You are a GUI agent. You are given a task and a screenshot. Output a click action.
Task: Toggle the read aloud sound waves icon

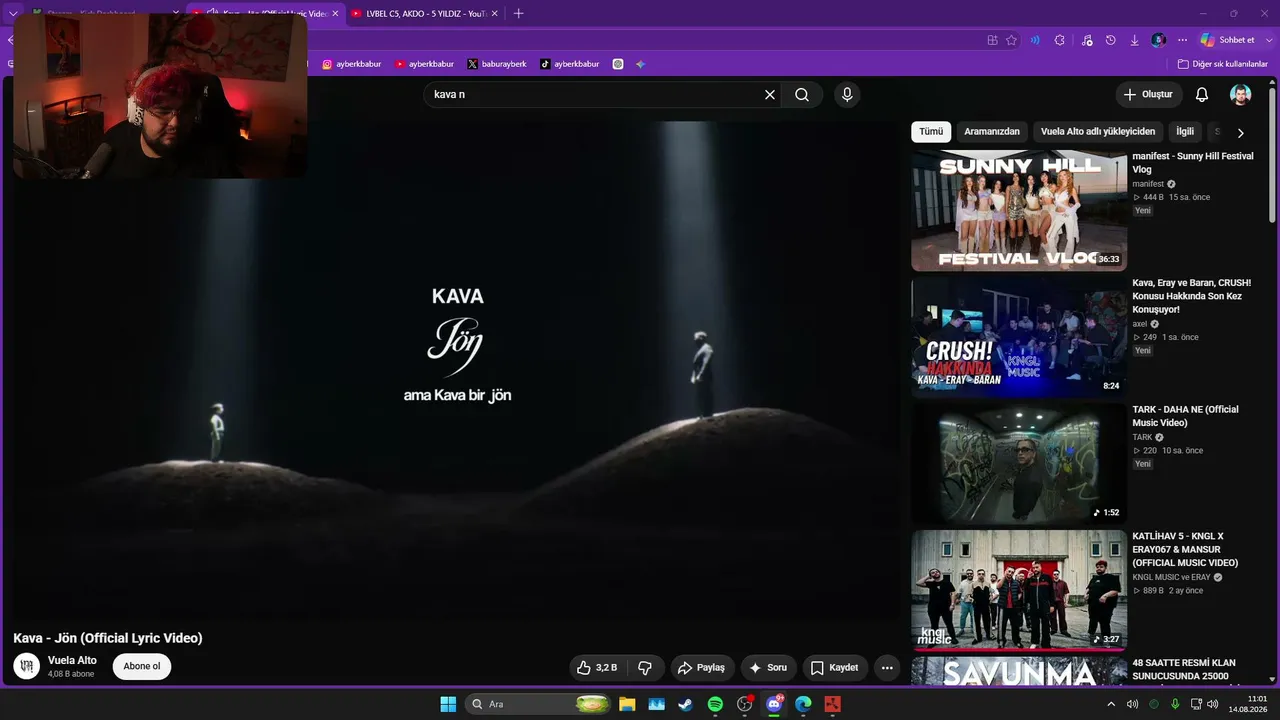click(1035, 40)
